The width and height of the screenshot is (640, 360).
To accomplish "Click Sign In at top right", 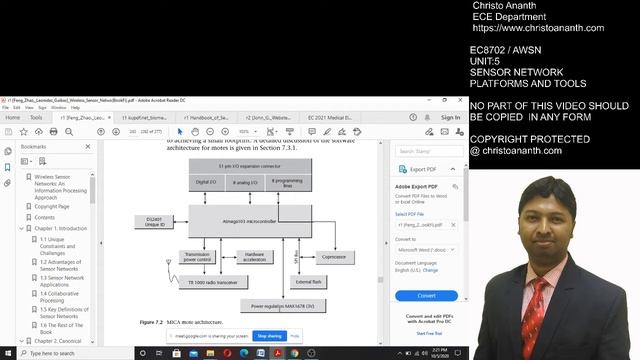I will point(450,117).
